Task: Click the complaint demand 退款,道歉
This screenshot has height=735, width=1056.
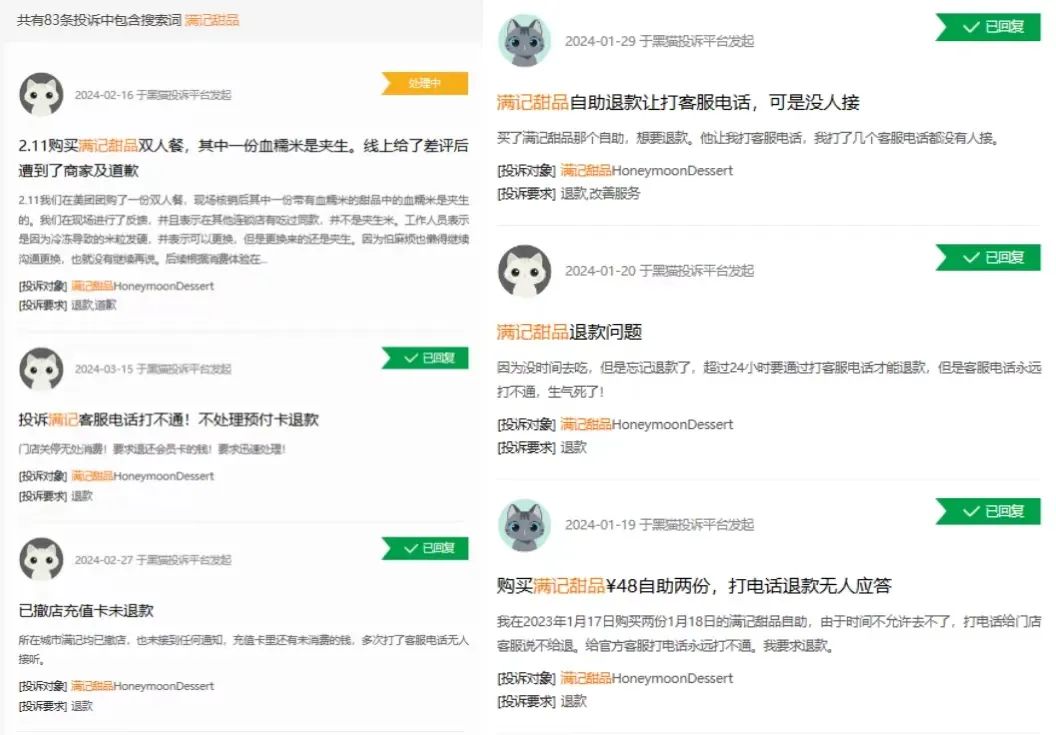Action: tap(94, 305)
